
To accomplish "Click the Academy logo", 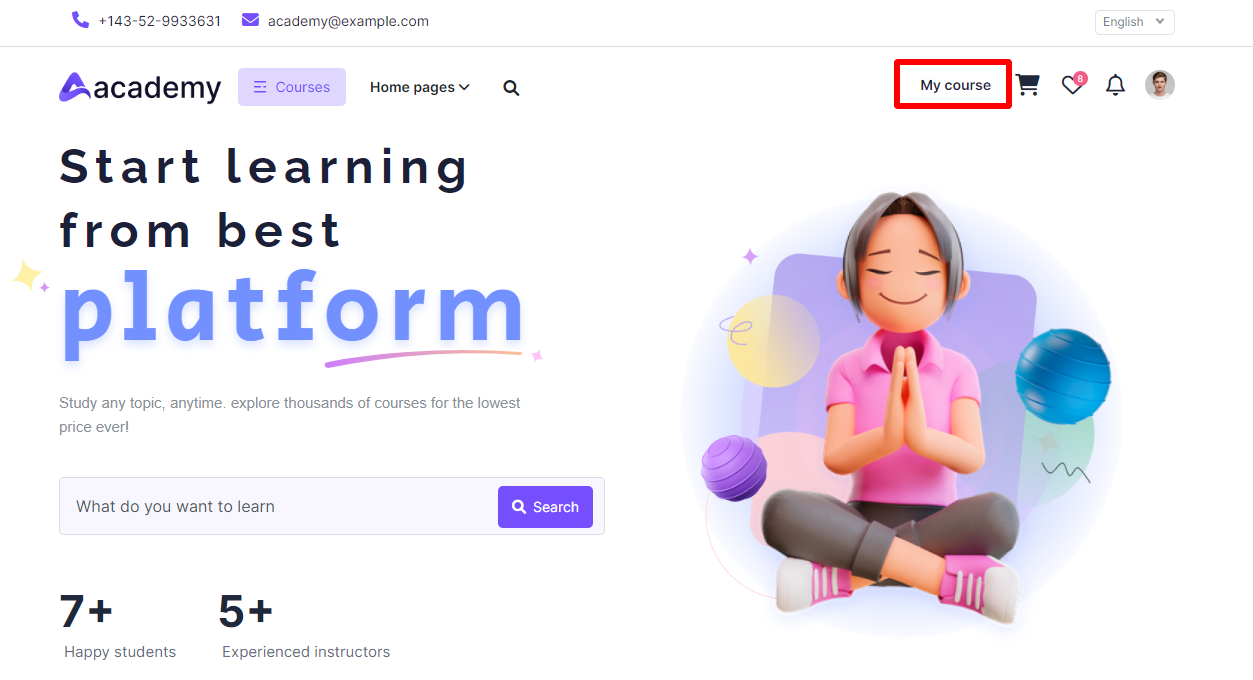I will click(x=140, y=87).
